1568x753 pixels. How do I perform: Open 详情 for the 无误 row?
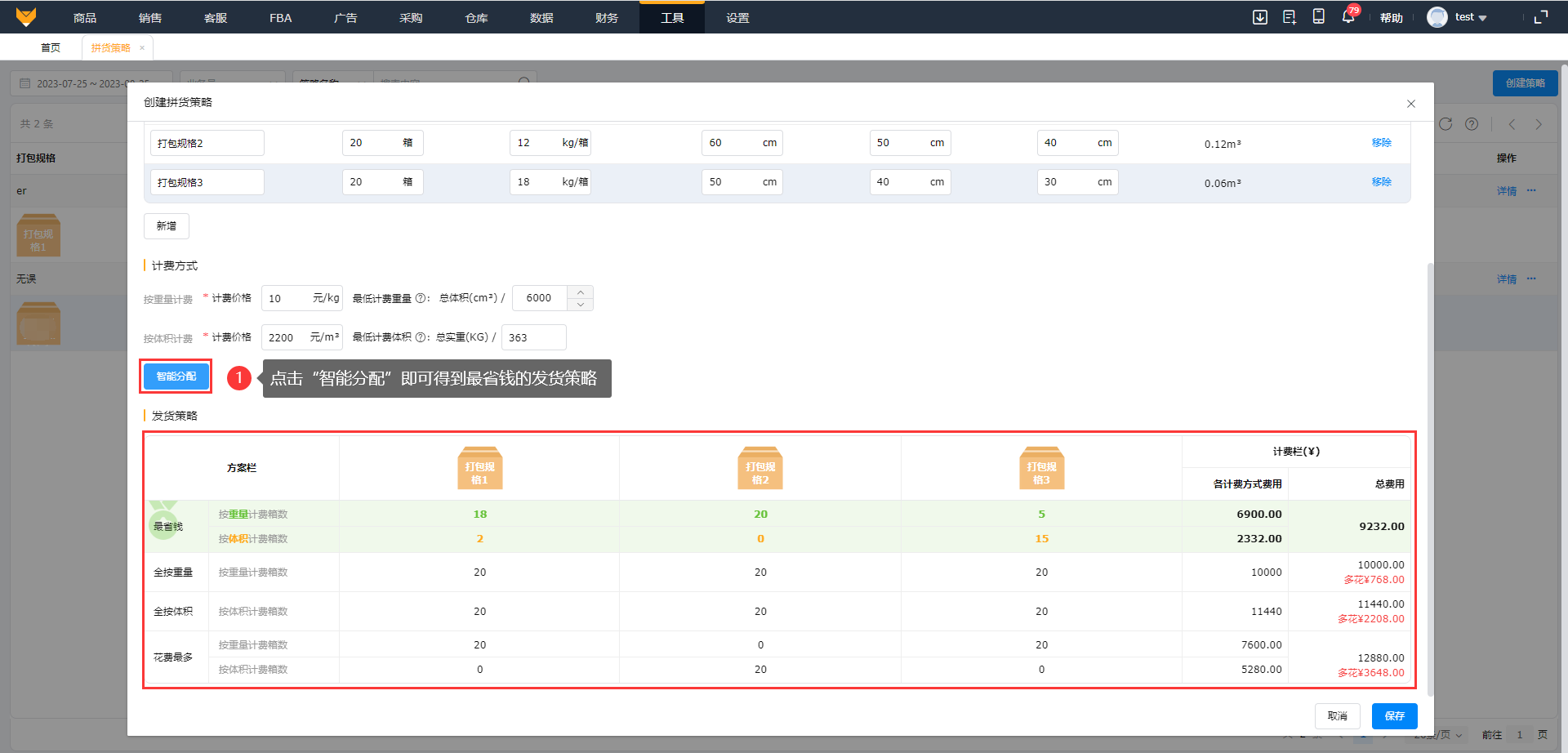pyautogui.click(x=1507, y=278)
